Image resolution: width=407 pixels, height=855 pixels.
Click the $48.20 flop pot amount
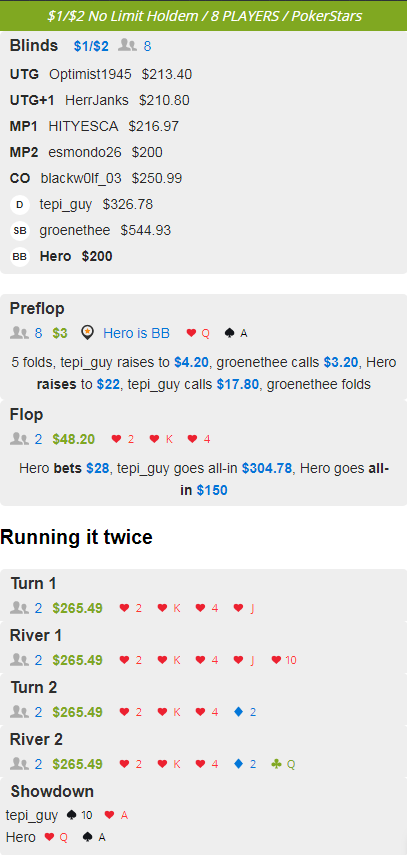(x=74, y=439)
